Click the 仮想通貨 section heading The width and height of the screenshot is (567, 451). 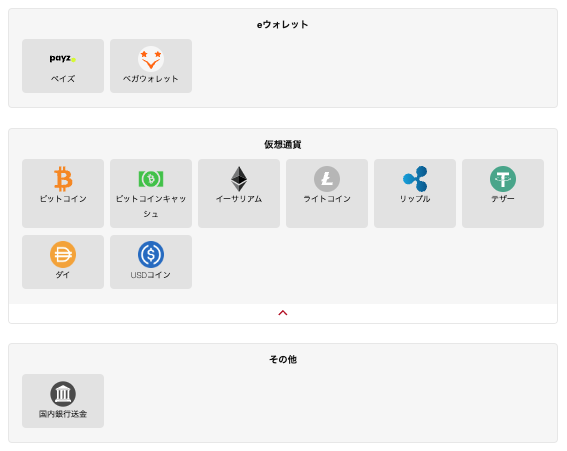click(283, 145)
